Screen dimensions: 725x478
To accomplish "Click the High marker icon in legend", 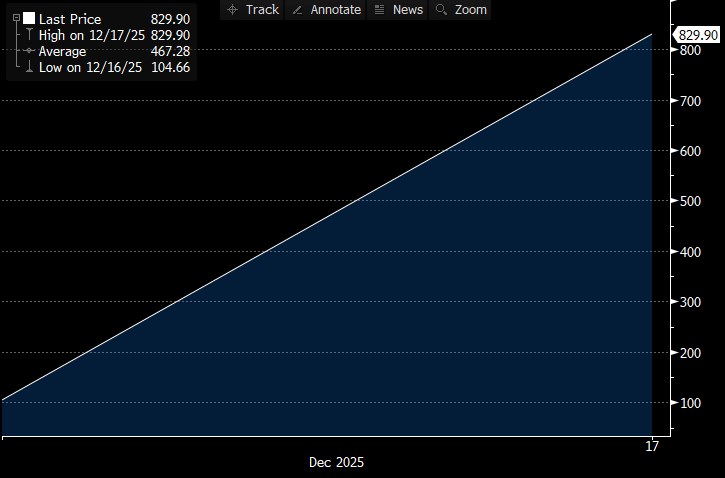I will (29, 35).
